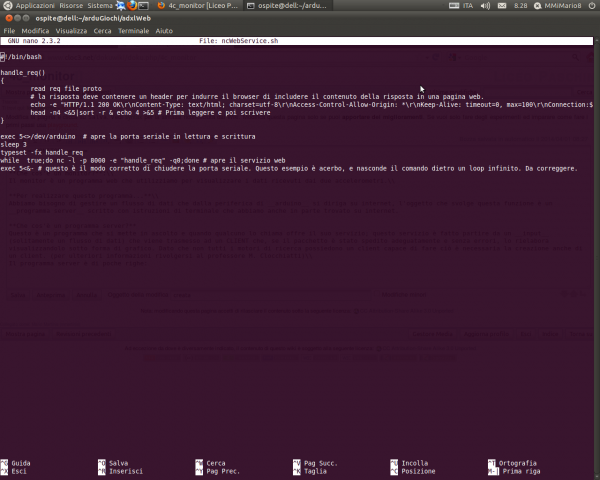Open the ITA keyboard layout indicator

[461, 5]
